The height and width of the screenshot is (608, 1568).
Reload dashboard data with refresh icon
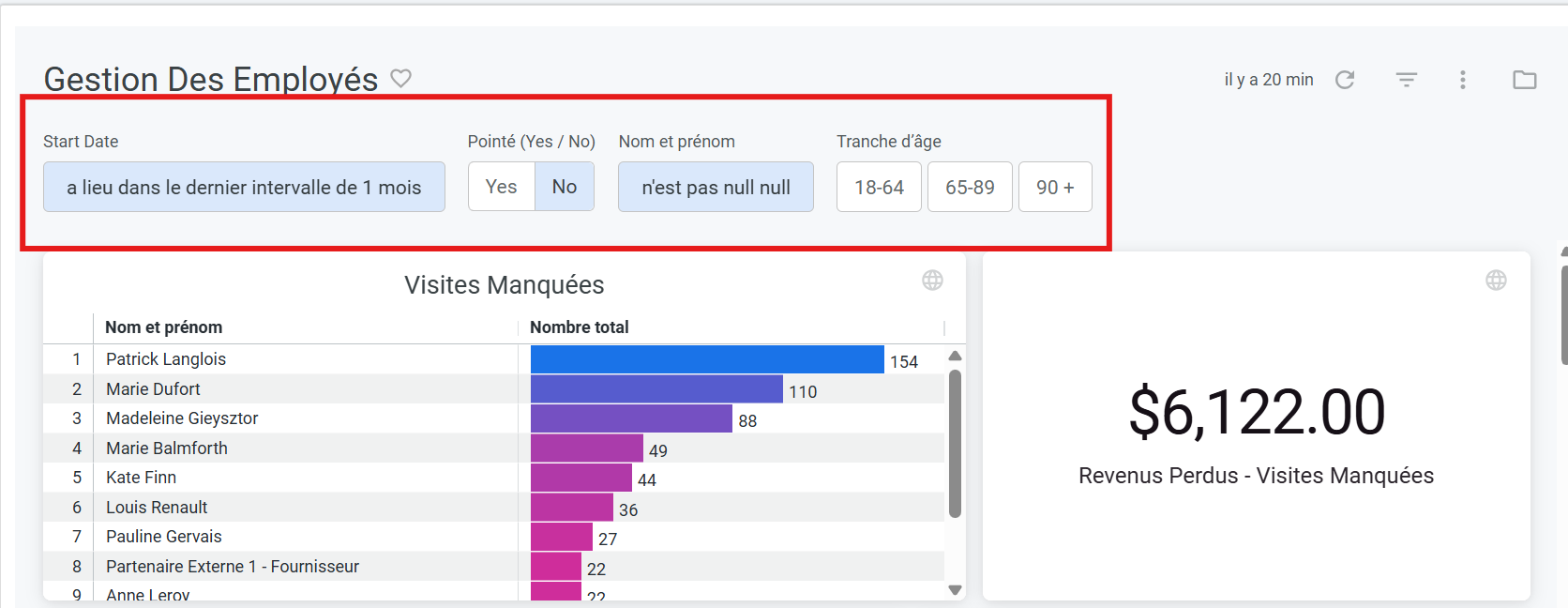[x=1345, y=80]
